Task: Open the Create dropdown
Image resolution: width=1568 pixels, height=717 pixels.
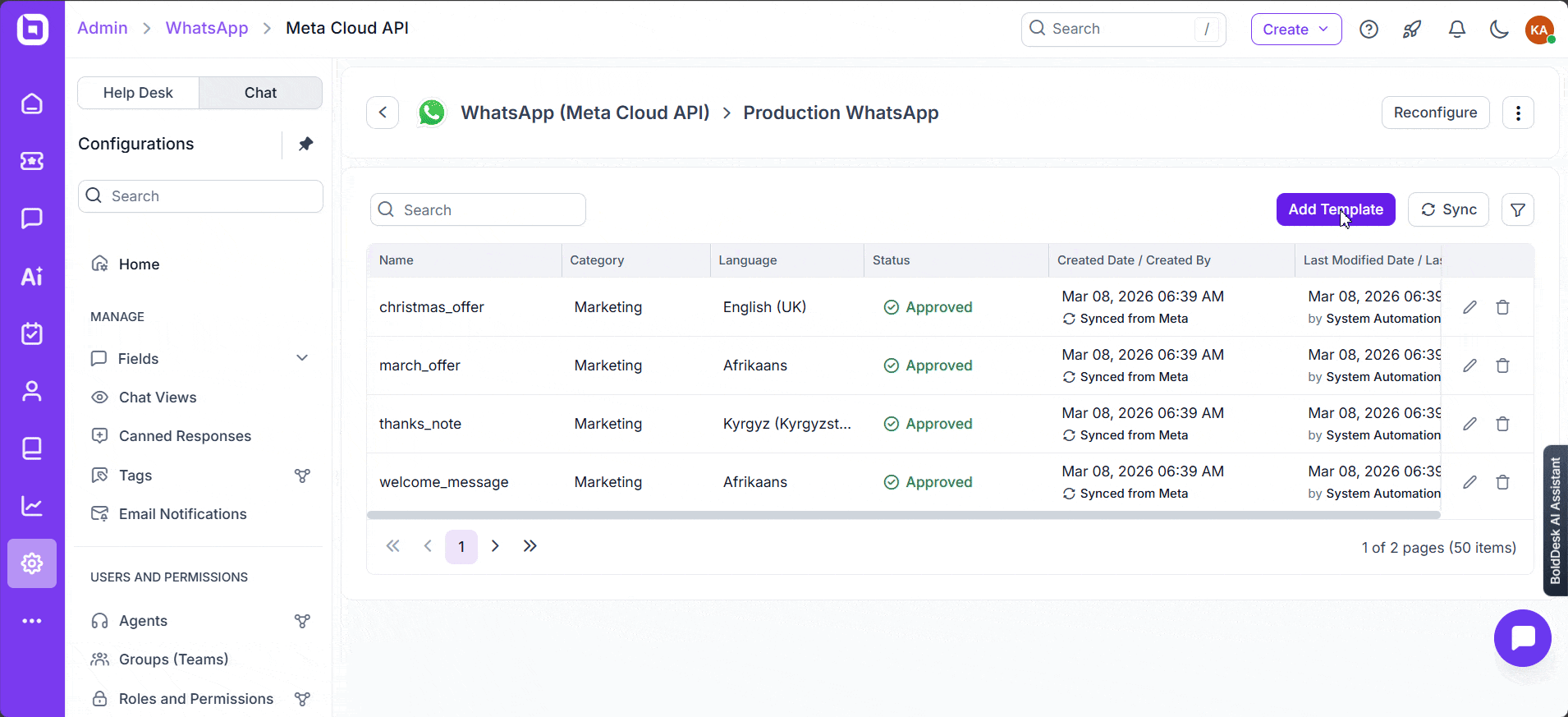Action: point(1296,30)
